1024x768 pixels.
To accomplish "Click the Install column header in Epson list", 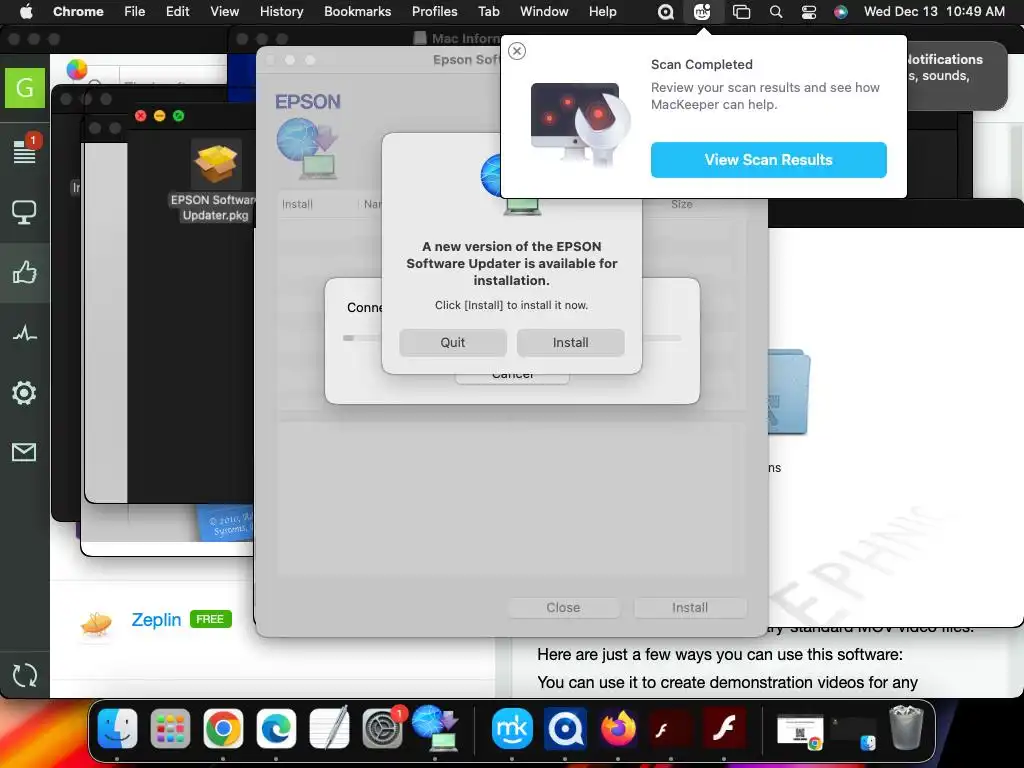I will click(x=297, y=204).
